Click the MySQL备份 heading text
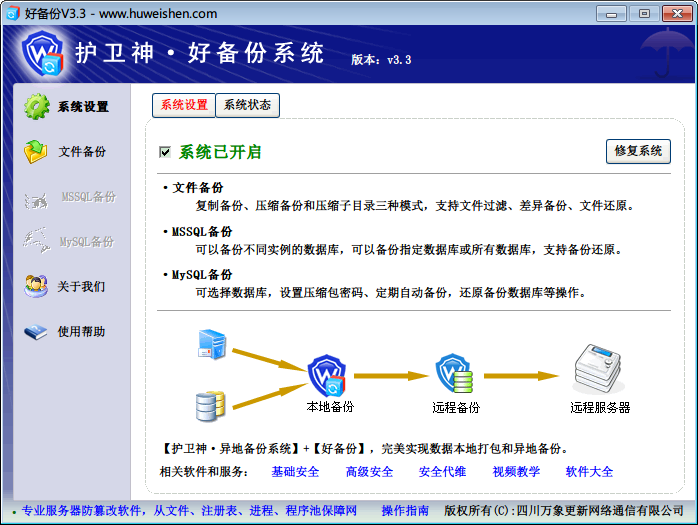 202,275
